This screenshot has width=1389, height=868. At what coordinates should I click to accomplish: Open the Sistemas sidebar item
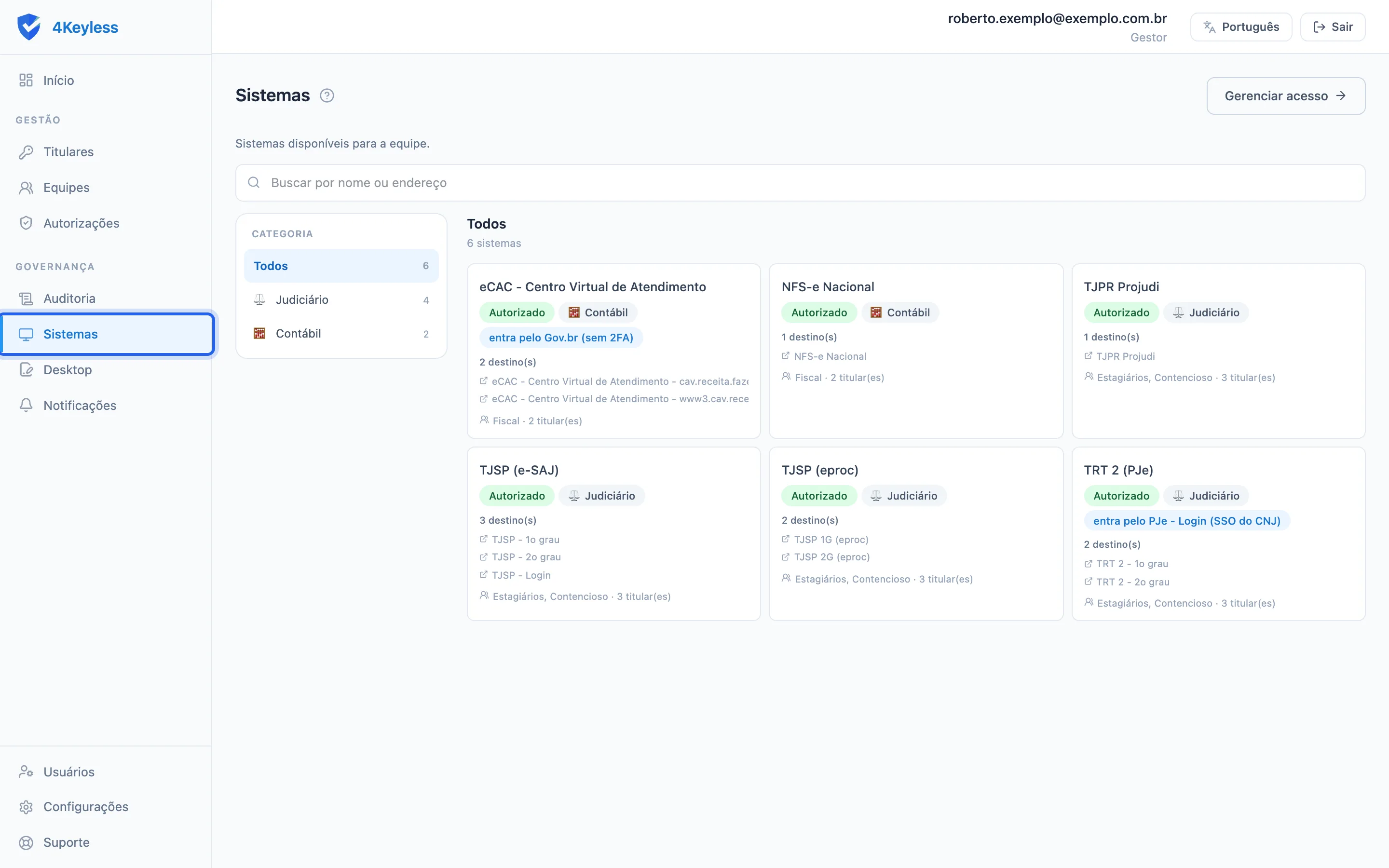click(108, 334)
